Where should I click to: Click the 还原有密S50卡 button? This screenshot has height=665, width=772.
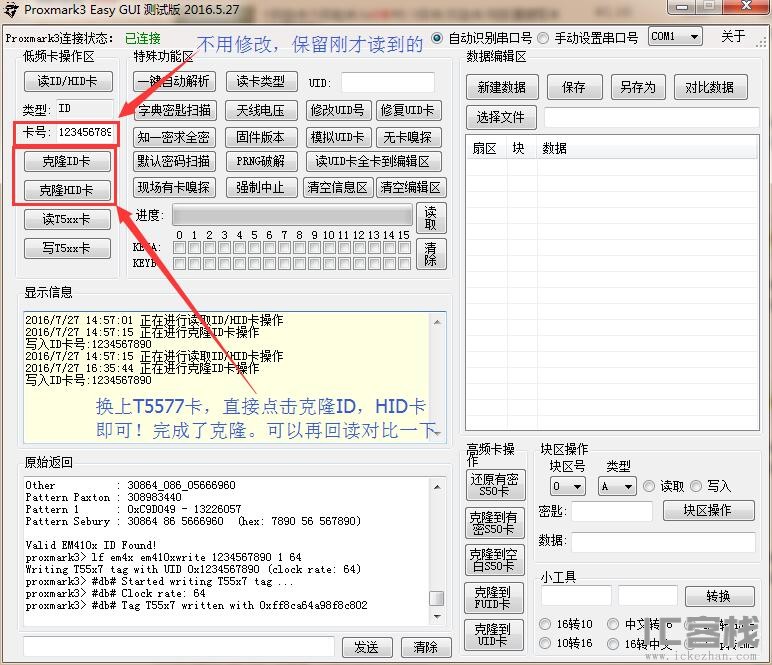click(x=495, y=485)
